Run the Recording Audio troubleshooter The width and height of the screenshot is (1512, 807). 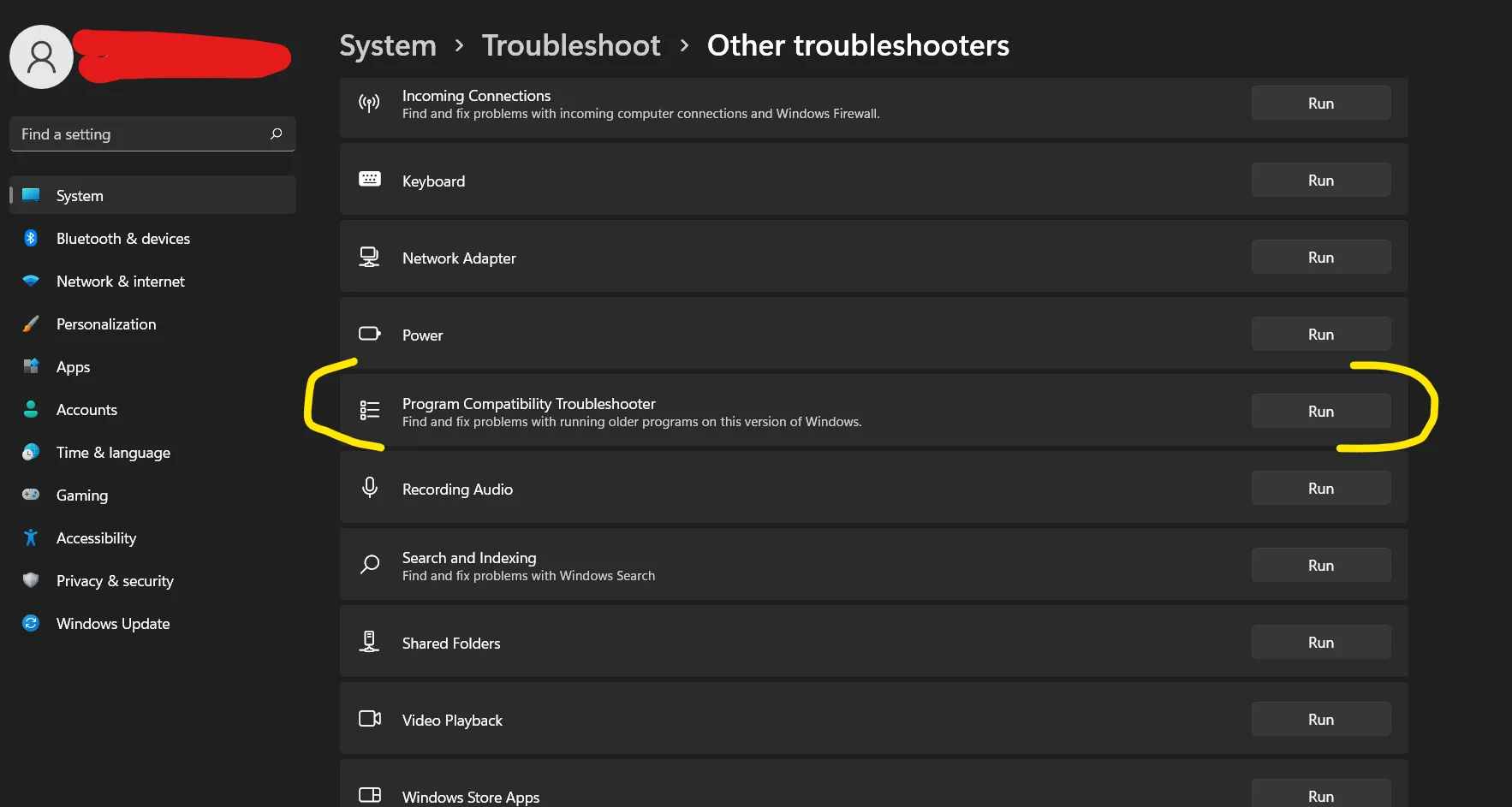[x=1321, y=489]
